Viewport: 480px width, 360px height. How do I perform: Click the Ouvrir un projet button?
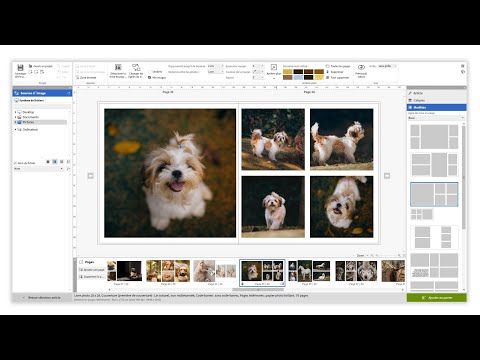pos(41,66)
